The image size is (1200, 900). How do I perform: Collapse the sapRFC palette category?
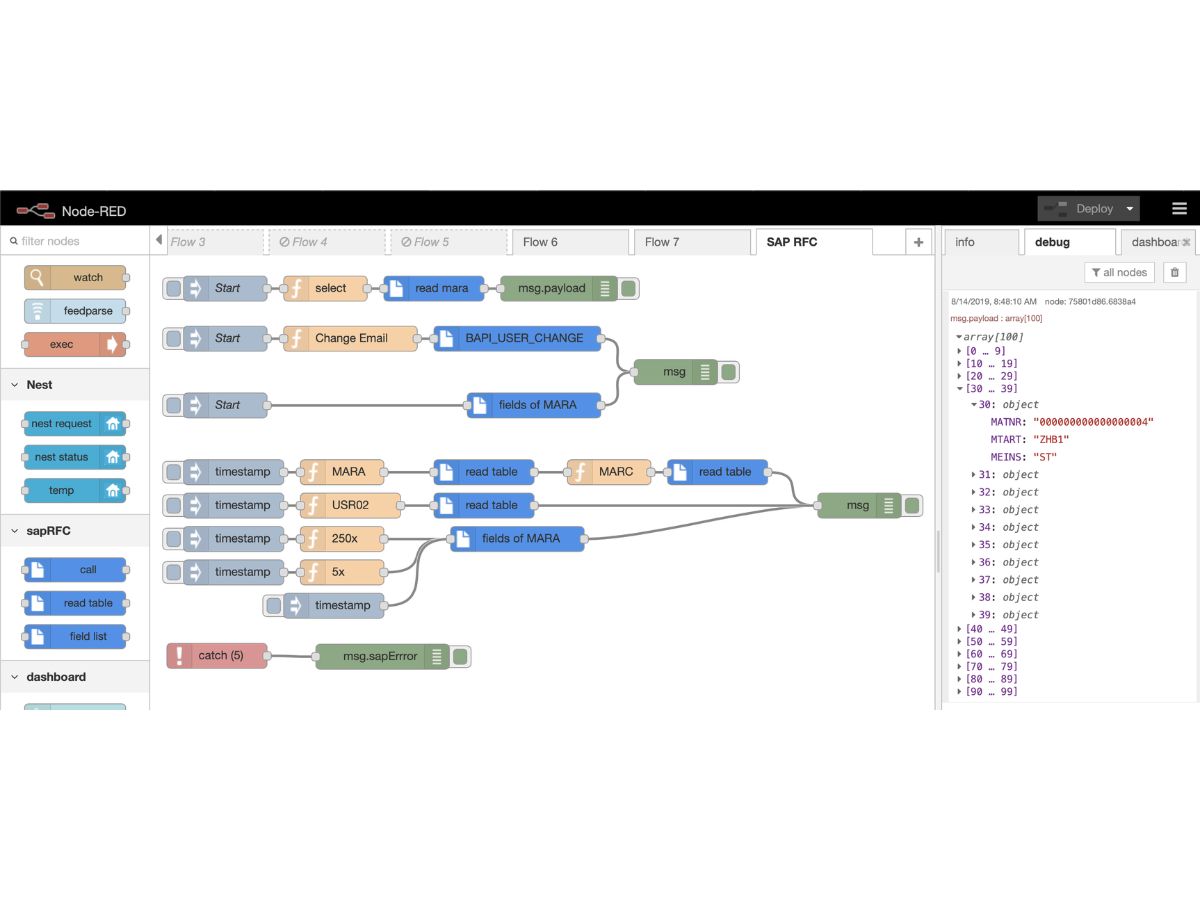pos(75,531)
